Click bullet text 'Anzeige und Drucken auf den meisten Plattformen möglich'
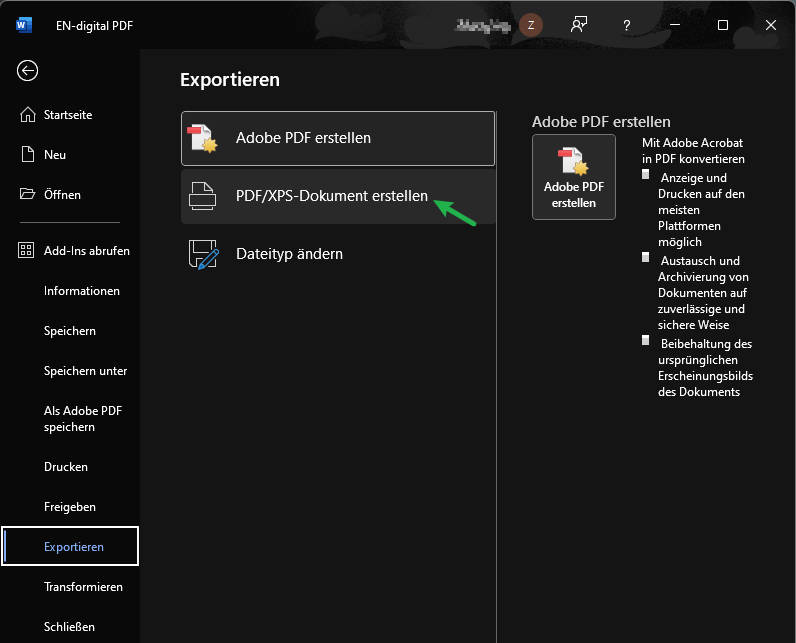Screen dimensions: 796x643 pos(701,210)
